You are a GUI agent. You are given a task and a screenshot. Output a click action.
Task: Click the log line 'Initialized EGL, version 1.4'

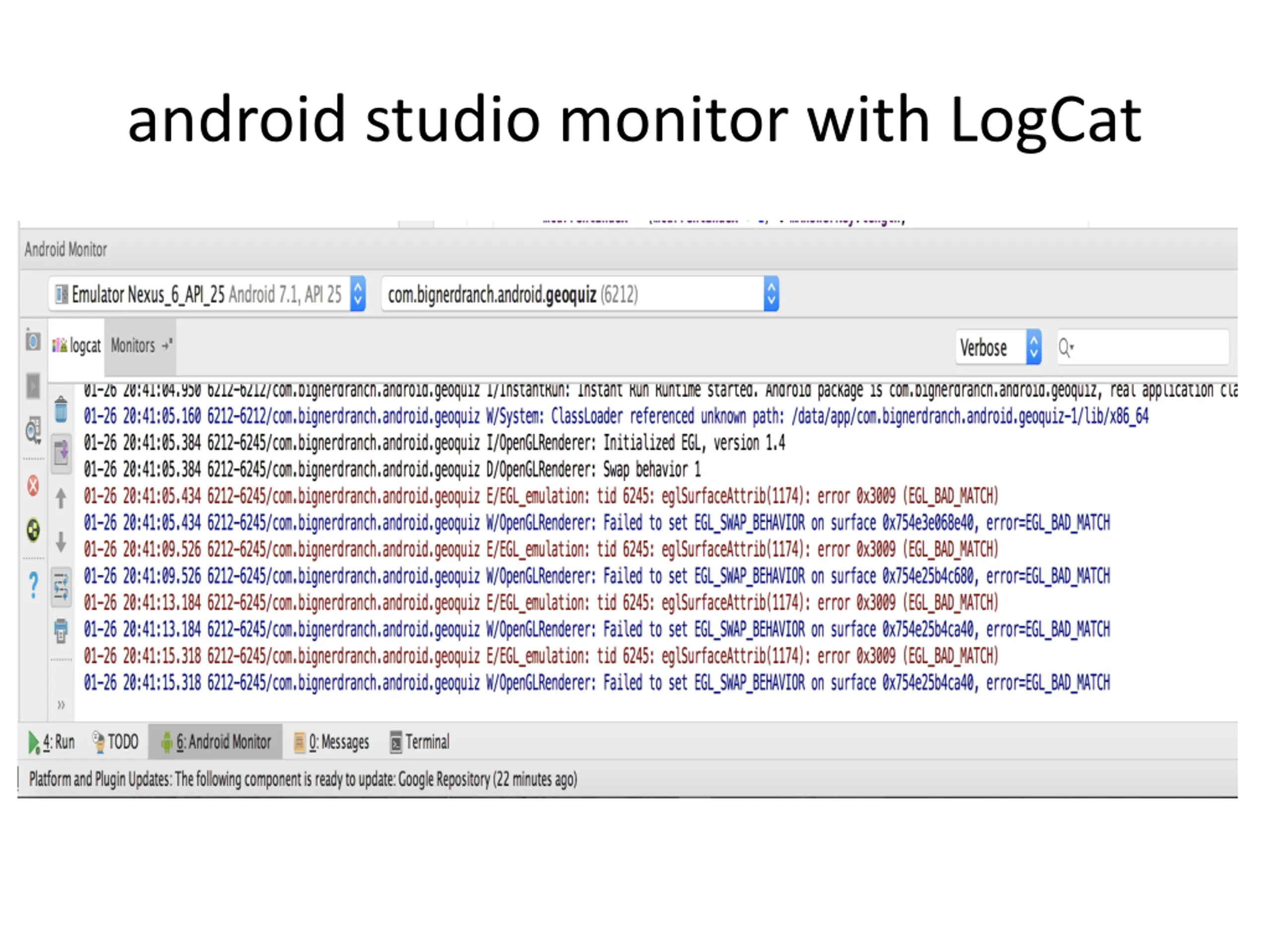click(435, 442)
